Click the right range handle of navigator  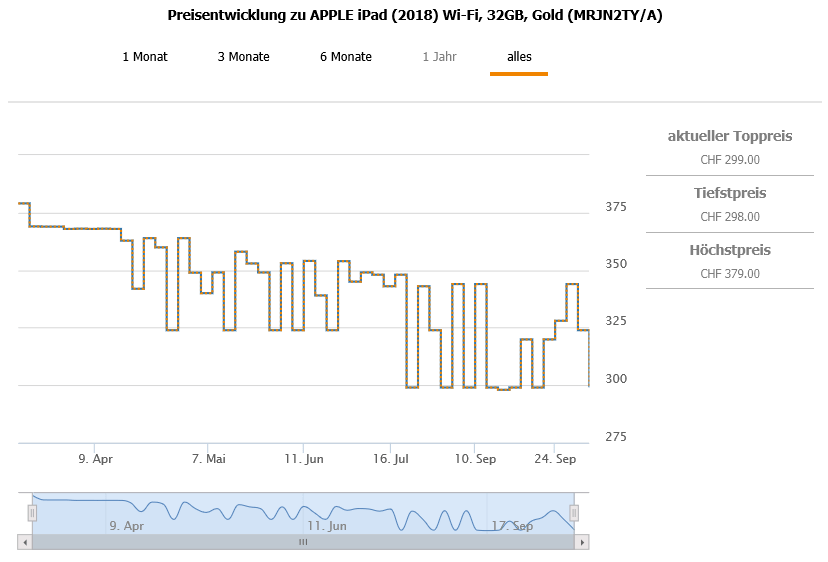click(x=574, y=513)
